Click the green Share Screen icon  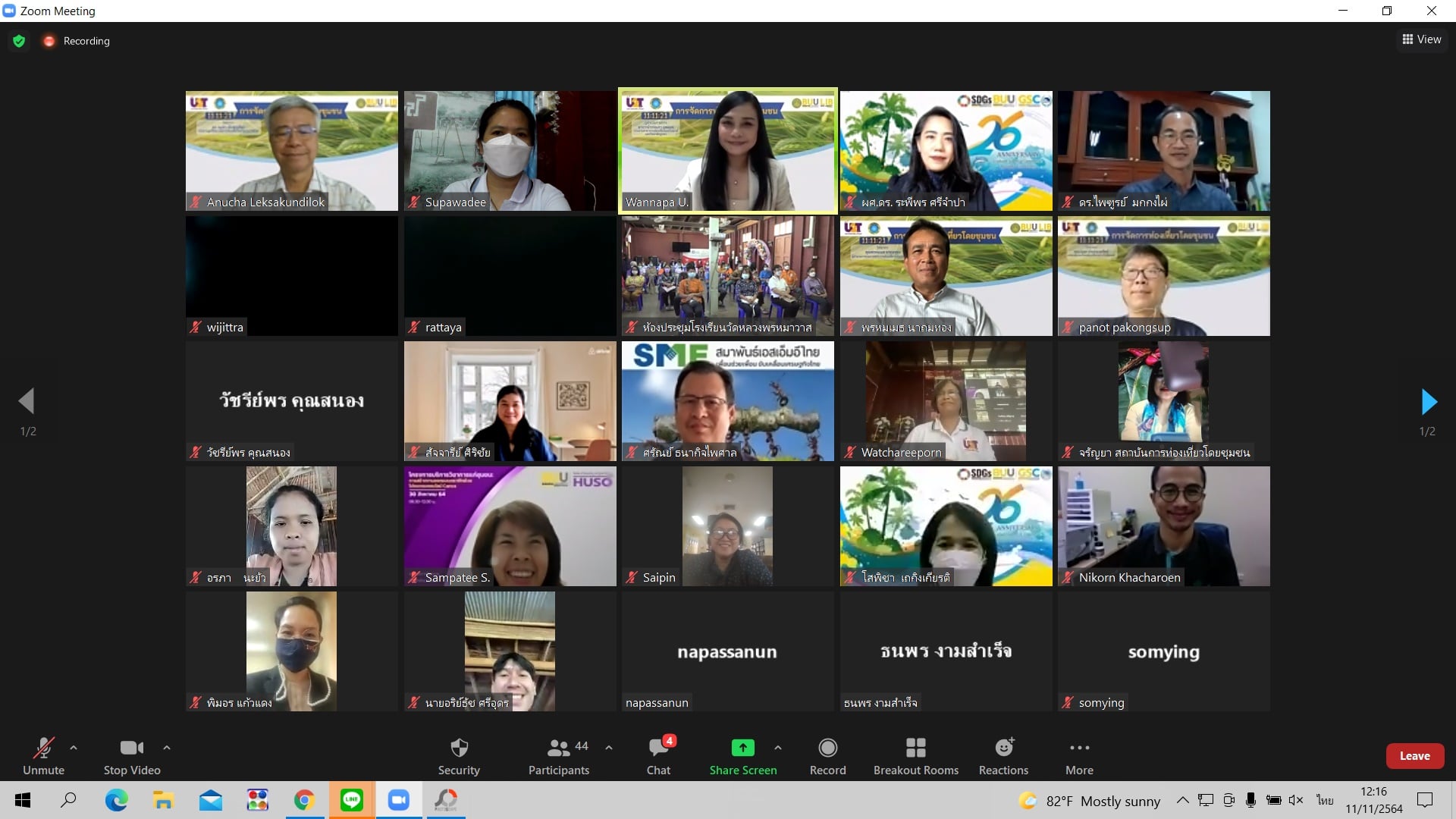coord(742,748)
